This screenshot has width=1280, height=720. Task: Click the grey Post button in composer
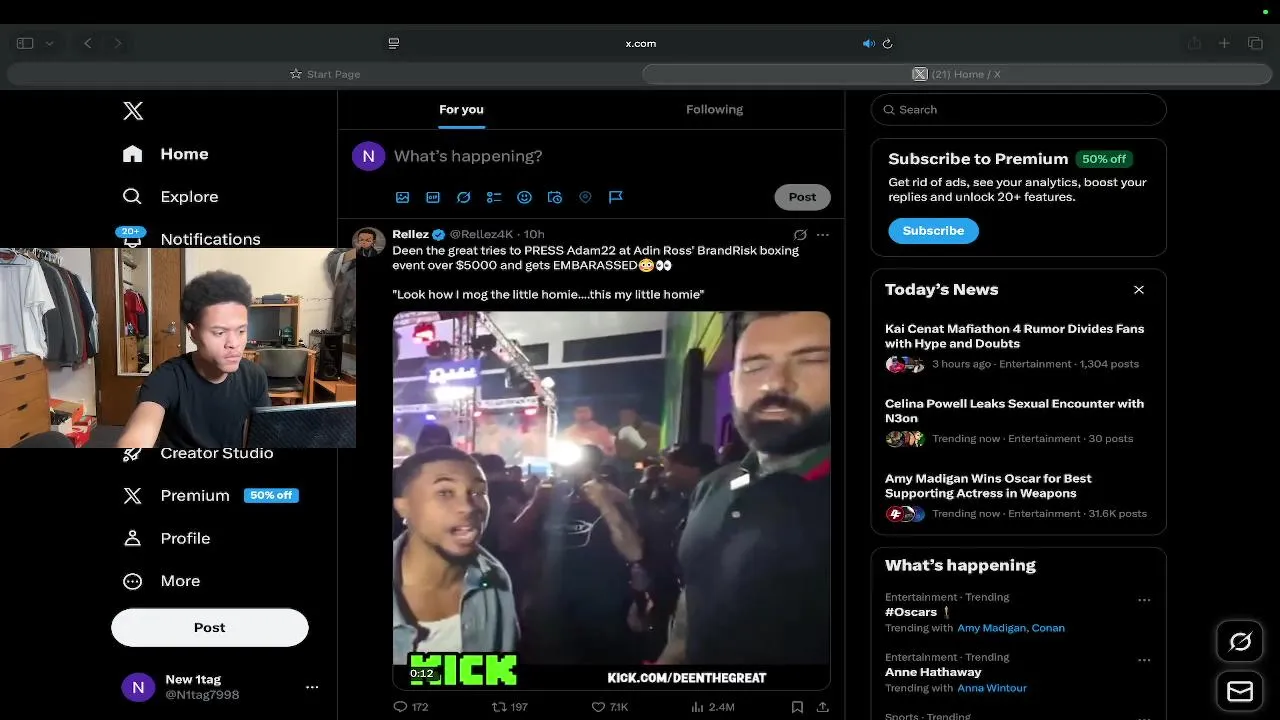click(x=802, y=197)
